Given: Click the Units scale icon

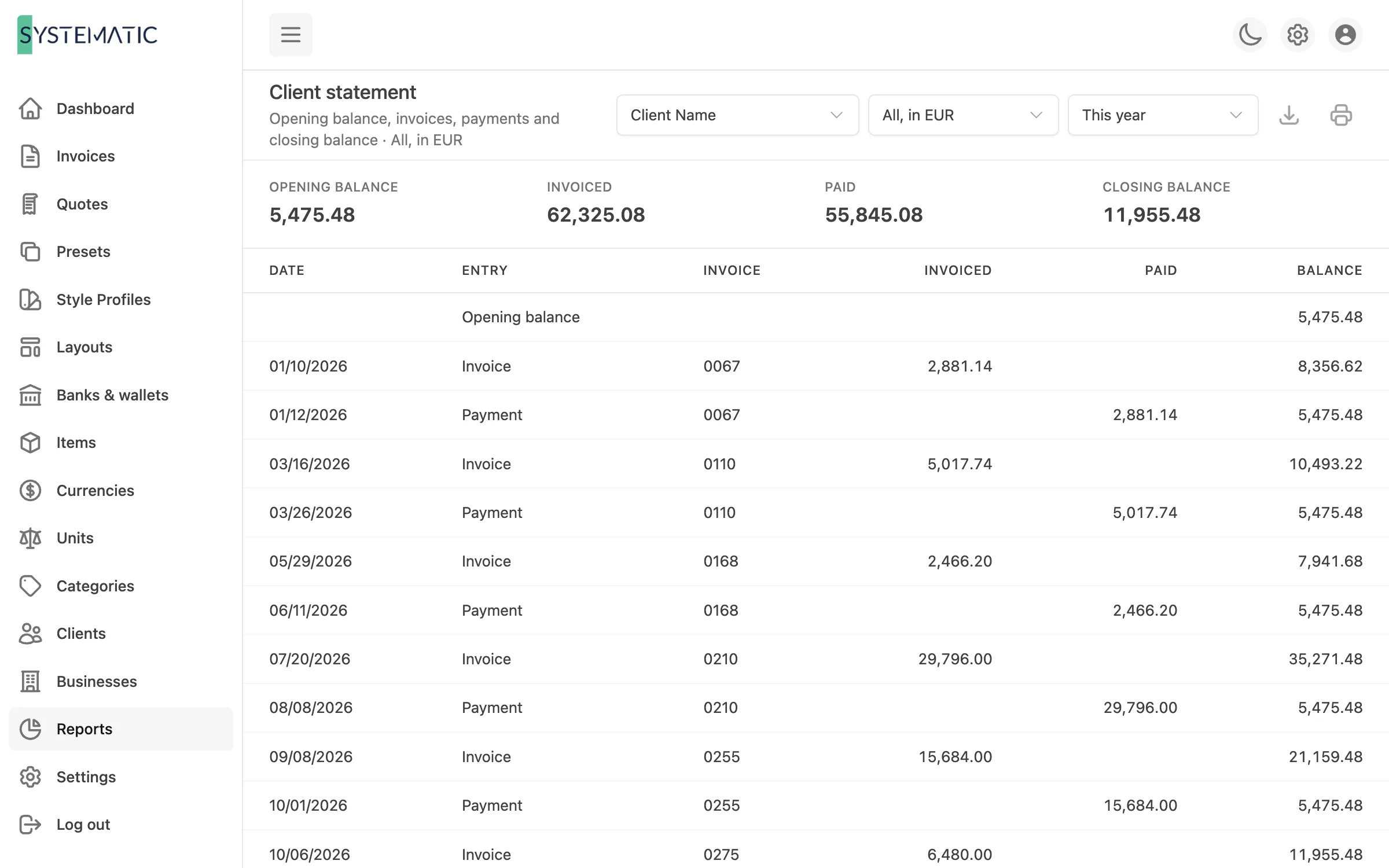Looking at the screenshot, I should tap(30, 538).
